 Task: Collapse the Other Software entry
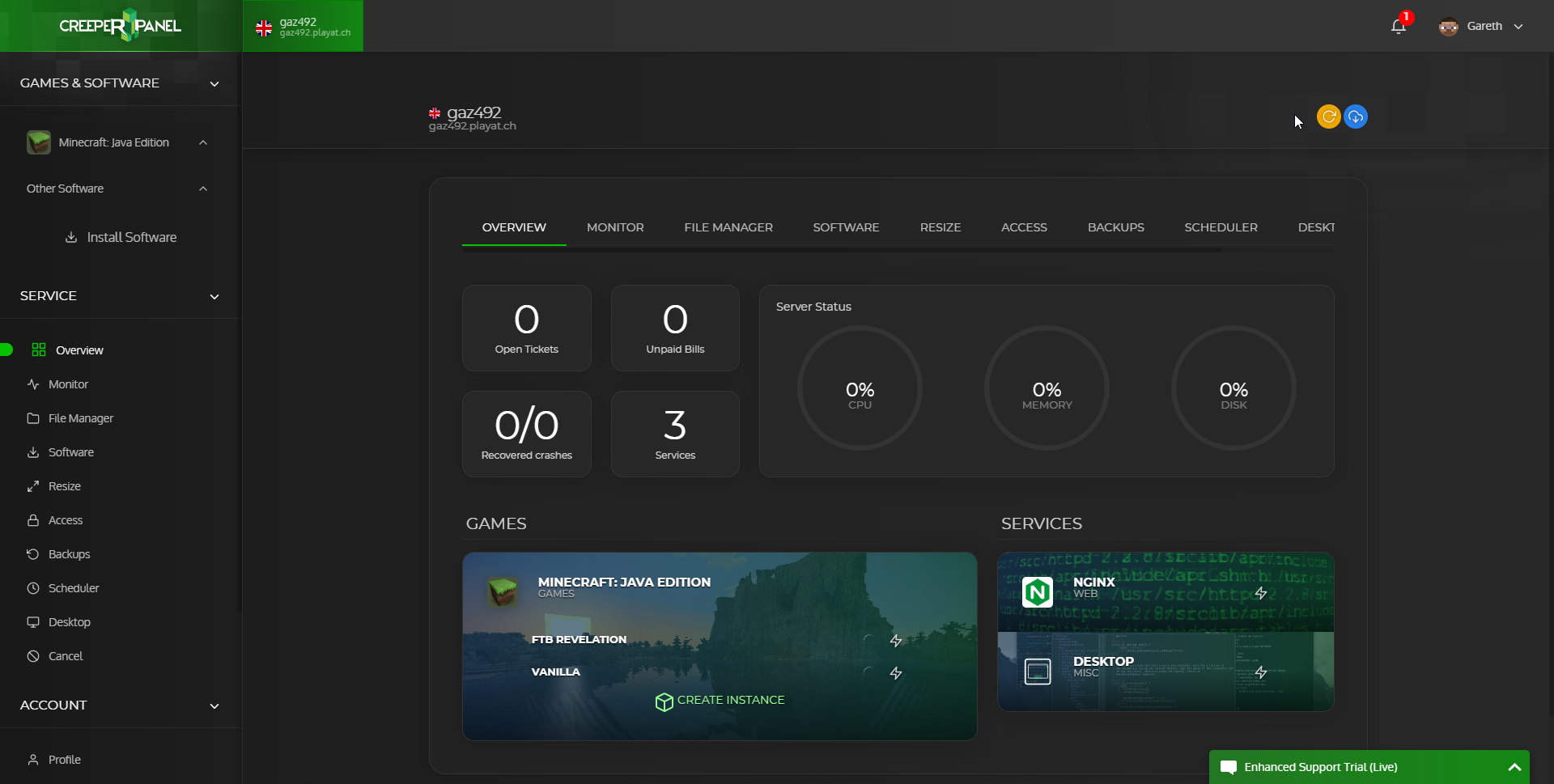[203, 189]
